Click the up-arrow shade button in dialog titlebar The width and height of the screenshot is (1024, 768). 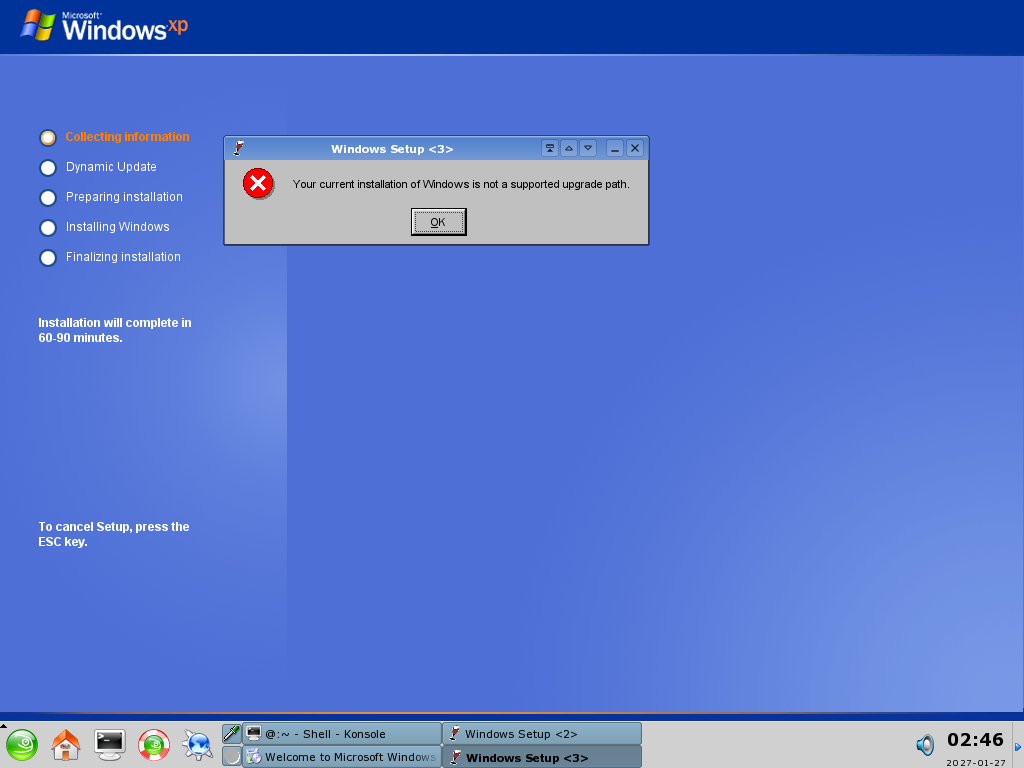(569, 148)
